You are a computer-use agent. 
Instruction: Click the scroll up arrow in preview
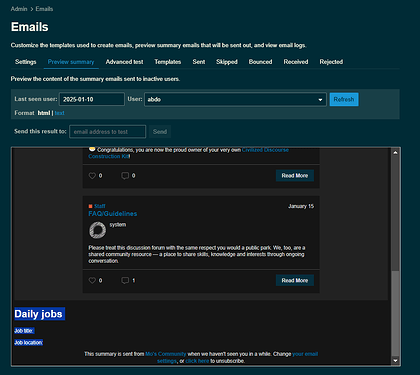click(395, 153)
